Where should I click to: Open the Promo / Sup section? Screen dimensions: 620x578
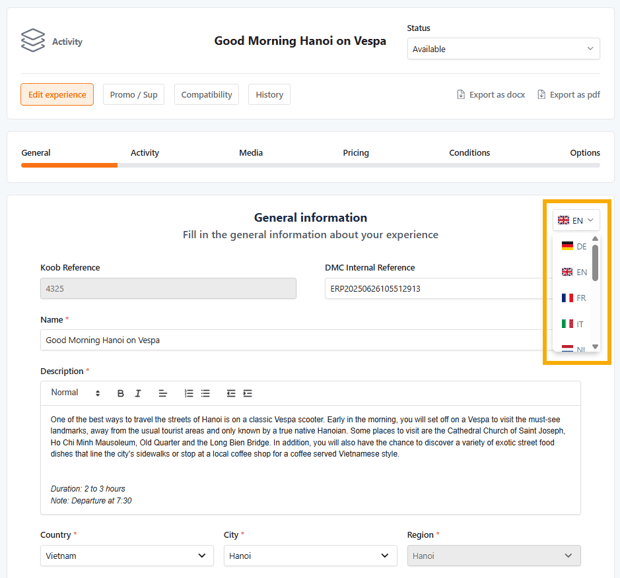point(134,95)
